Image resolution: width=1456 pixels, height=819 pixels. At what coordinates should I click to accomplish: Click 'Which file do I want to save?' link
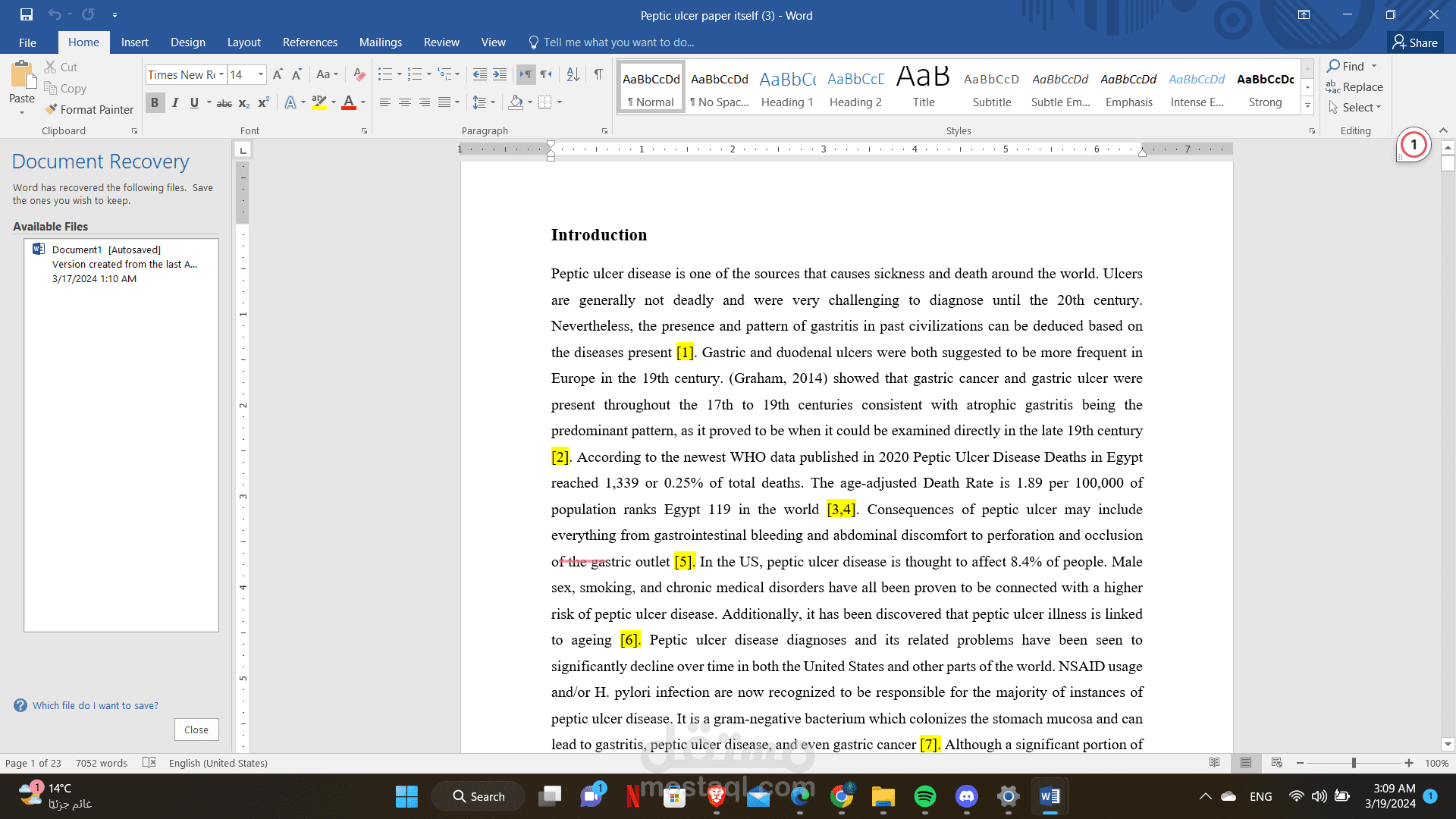point(96,706)
